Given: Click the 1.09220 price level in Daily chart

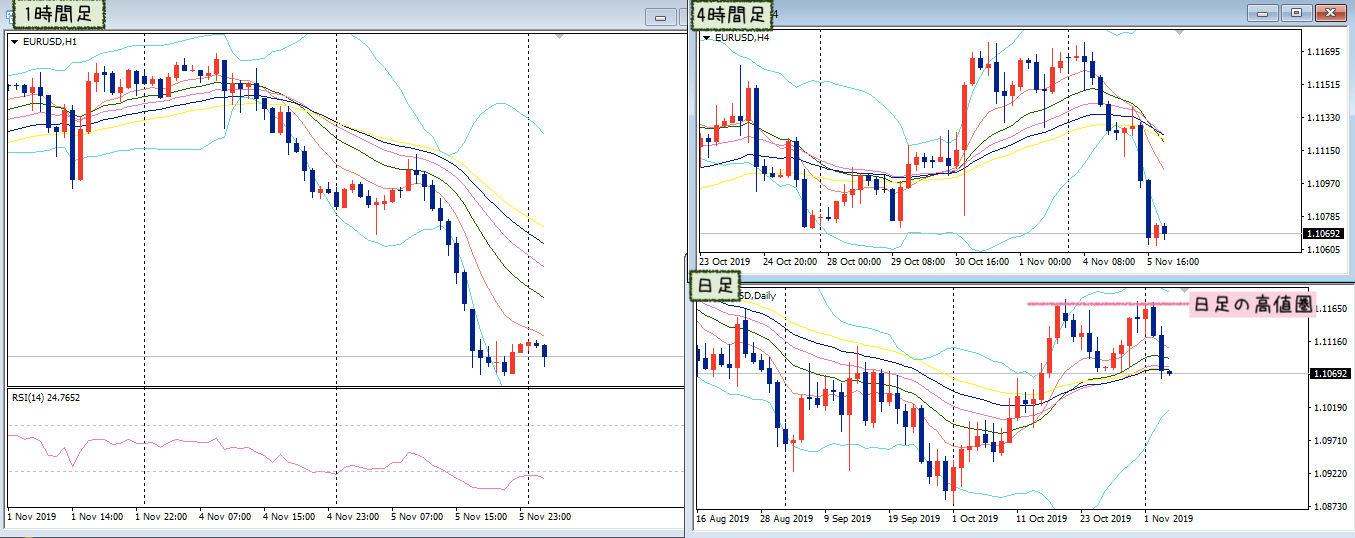Looking at the screenshot, I should 1329,473.
